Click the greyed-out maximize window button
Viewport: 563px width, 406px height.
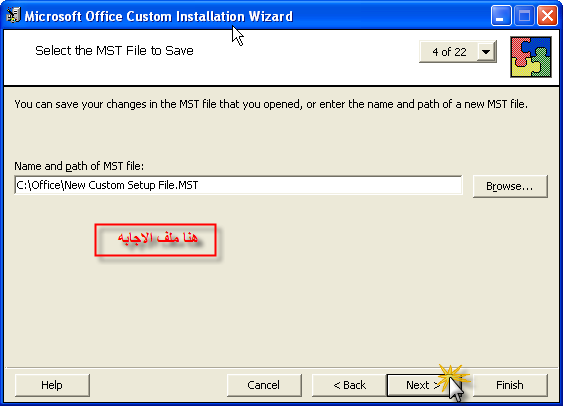point(524,16)
